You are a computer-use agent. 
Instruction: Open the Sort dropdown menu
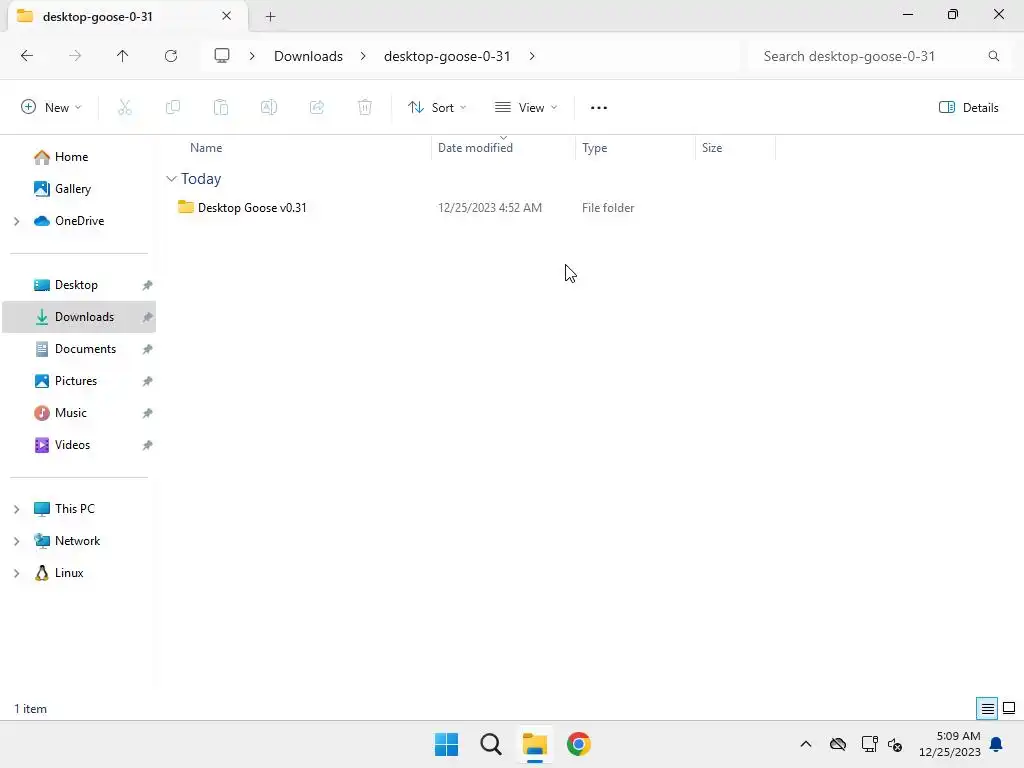pos(437,108)
